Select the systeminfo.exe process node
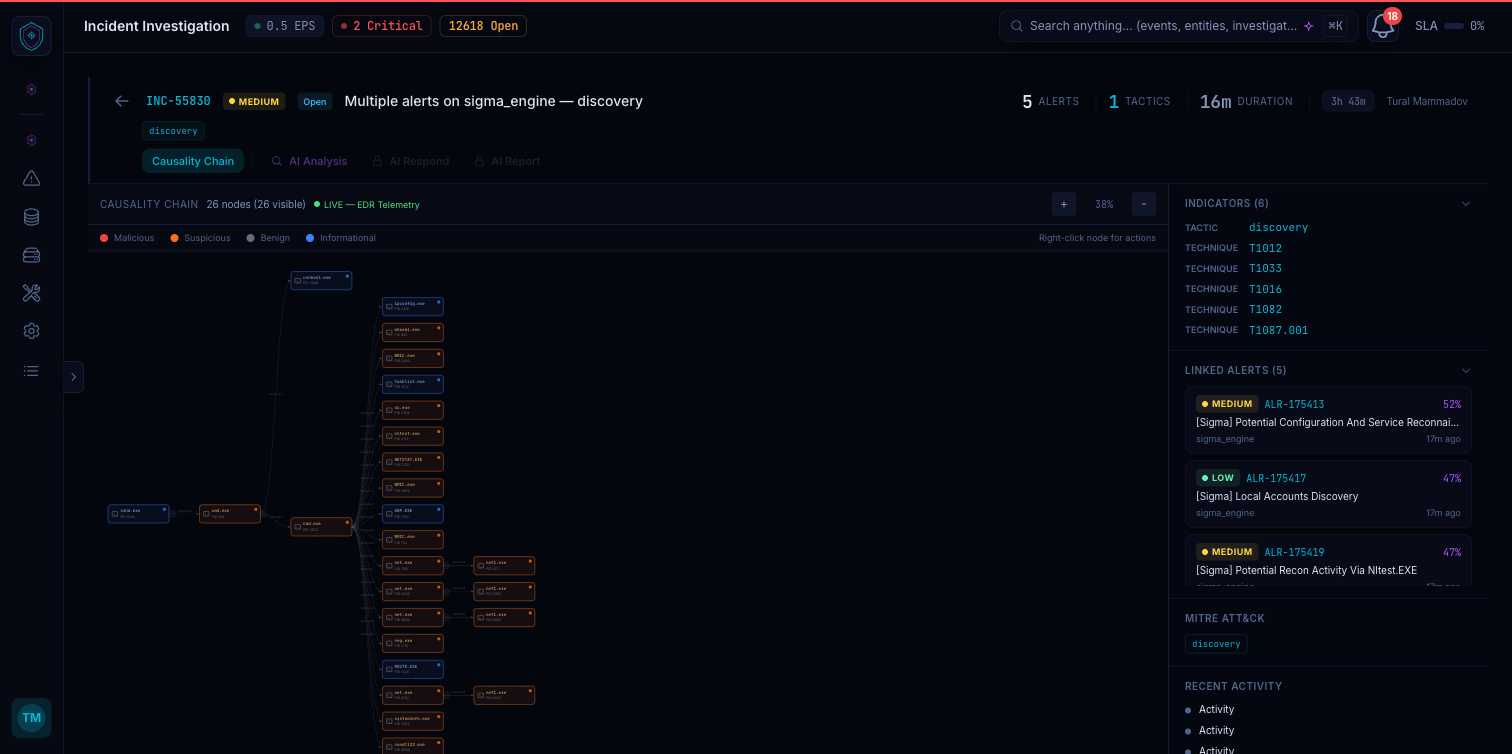Viewport: 1512px width, 754px height. 413,721
